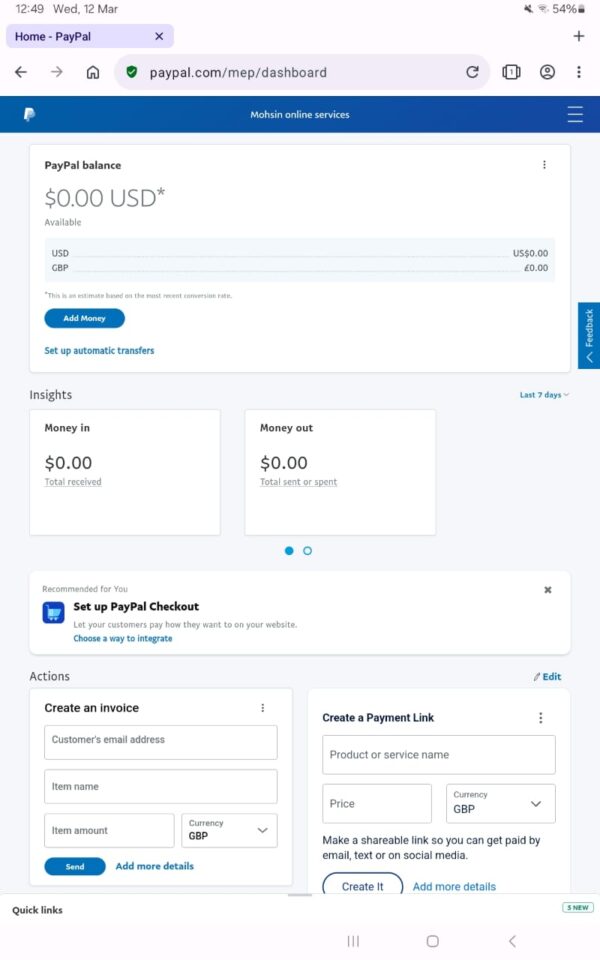Click the PayPal logo icon

30,115
